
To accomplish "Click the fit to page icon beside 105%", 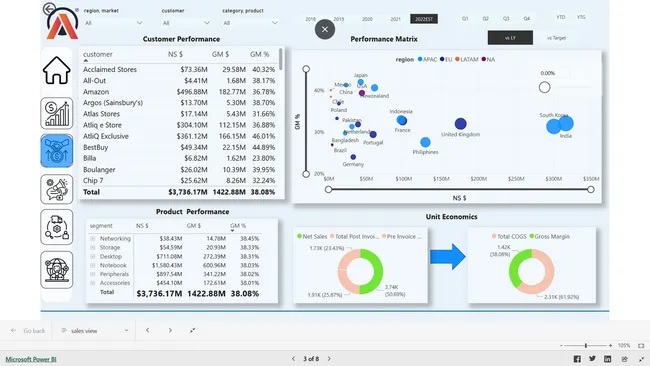I will 641,345.
